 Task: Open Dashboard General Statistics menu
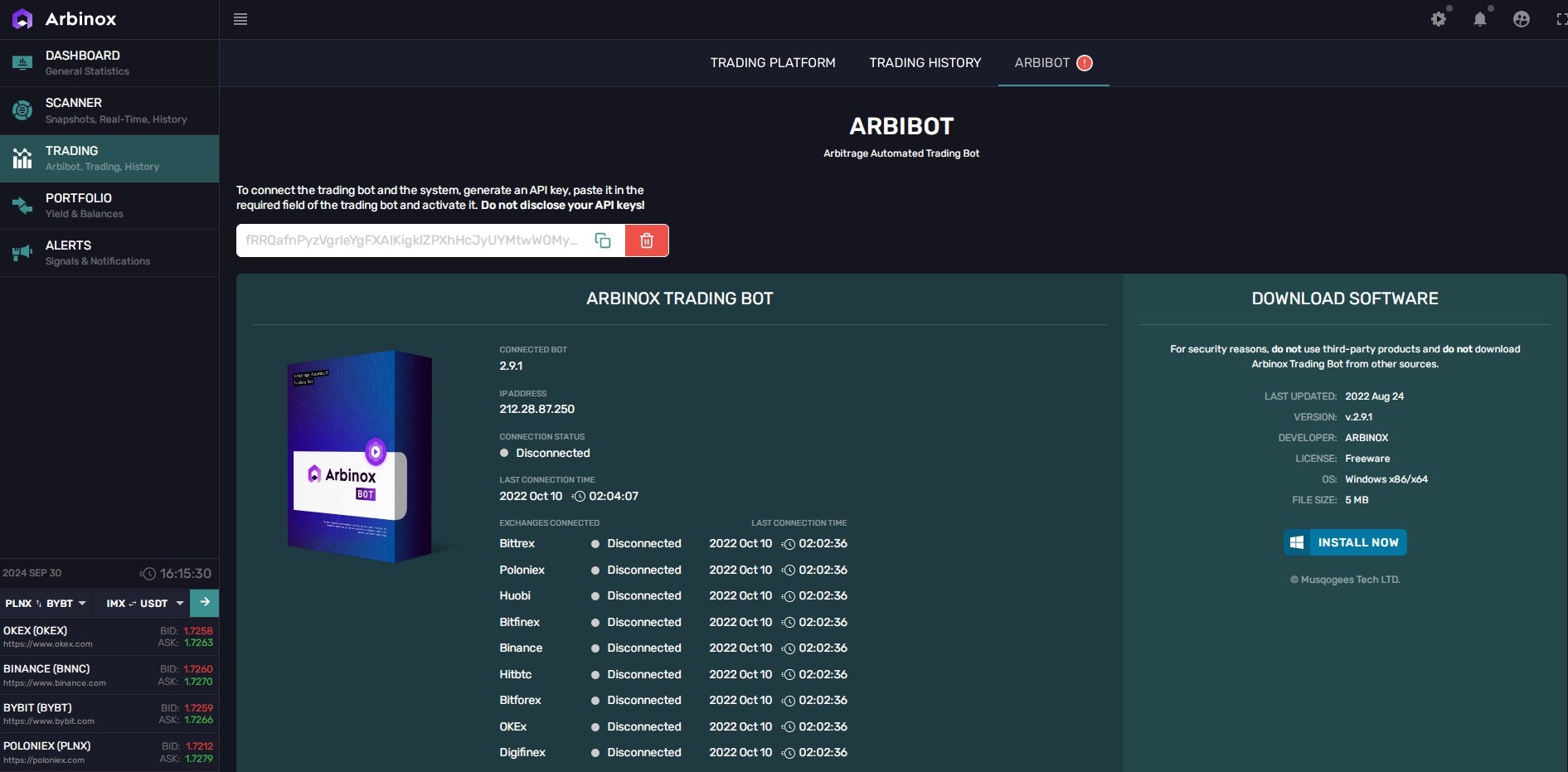click(x=109, y=63)
